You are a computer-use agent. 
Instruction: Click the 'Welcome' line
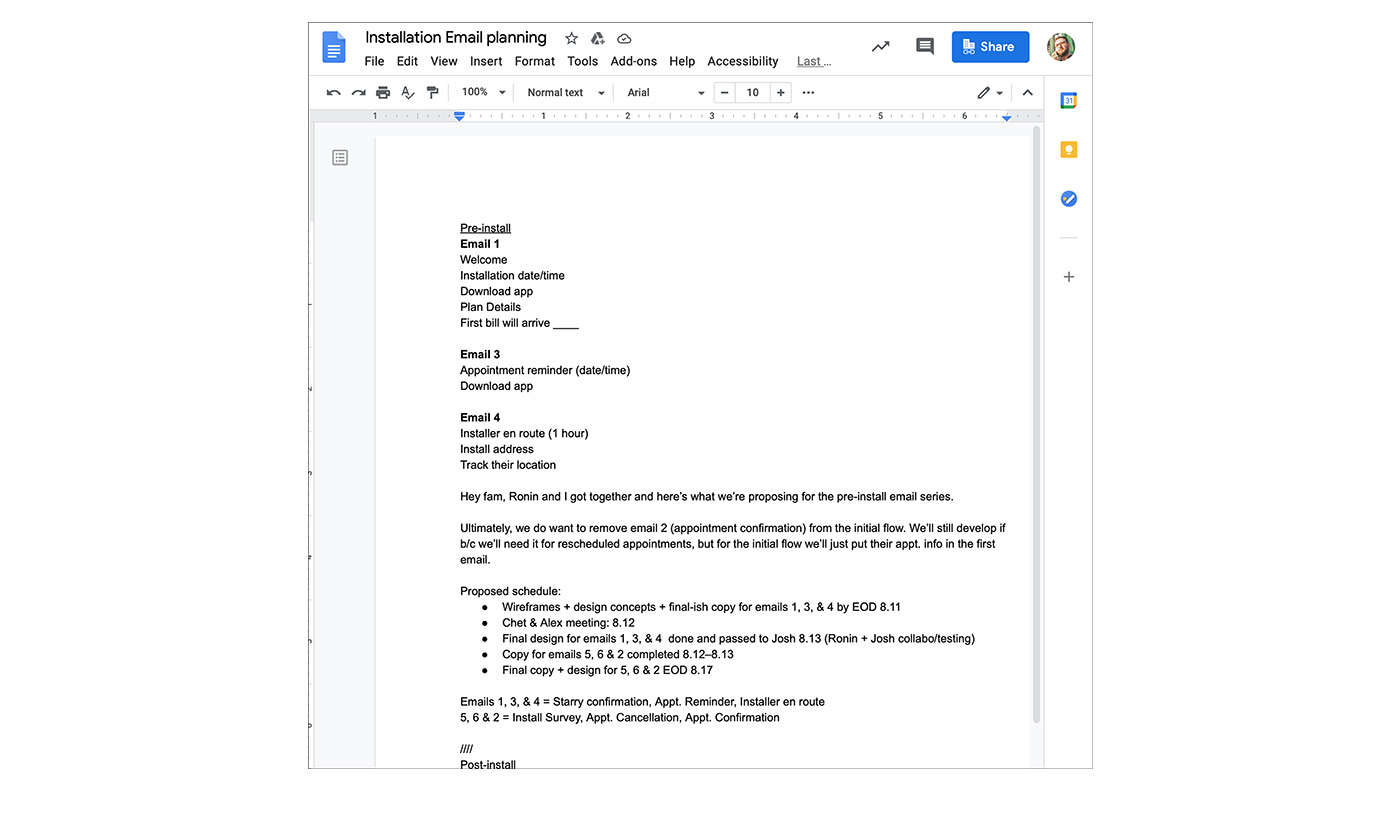click(484, 260)
